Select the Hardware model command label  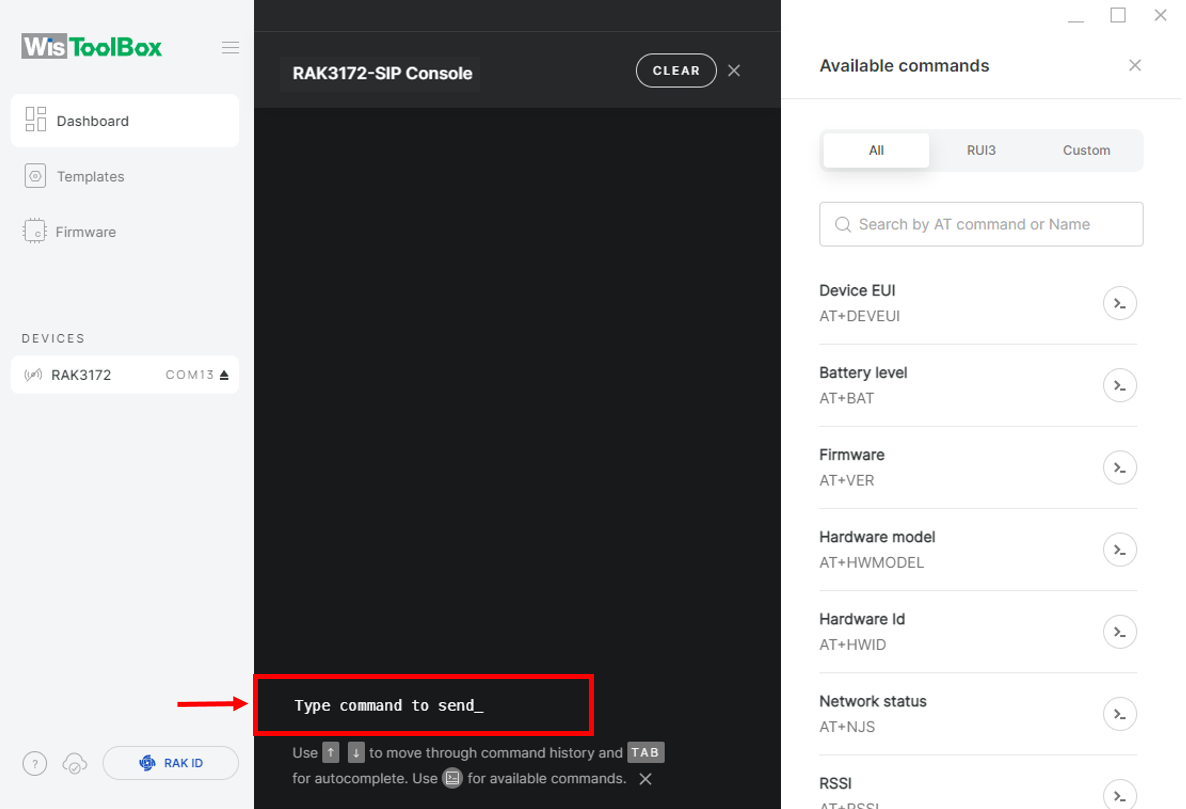[877, 538]
